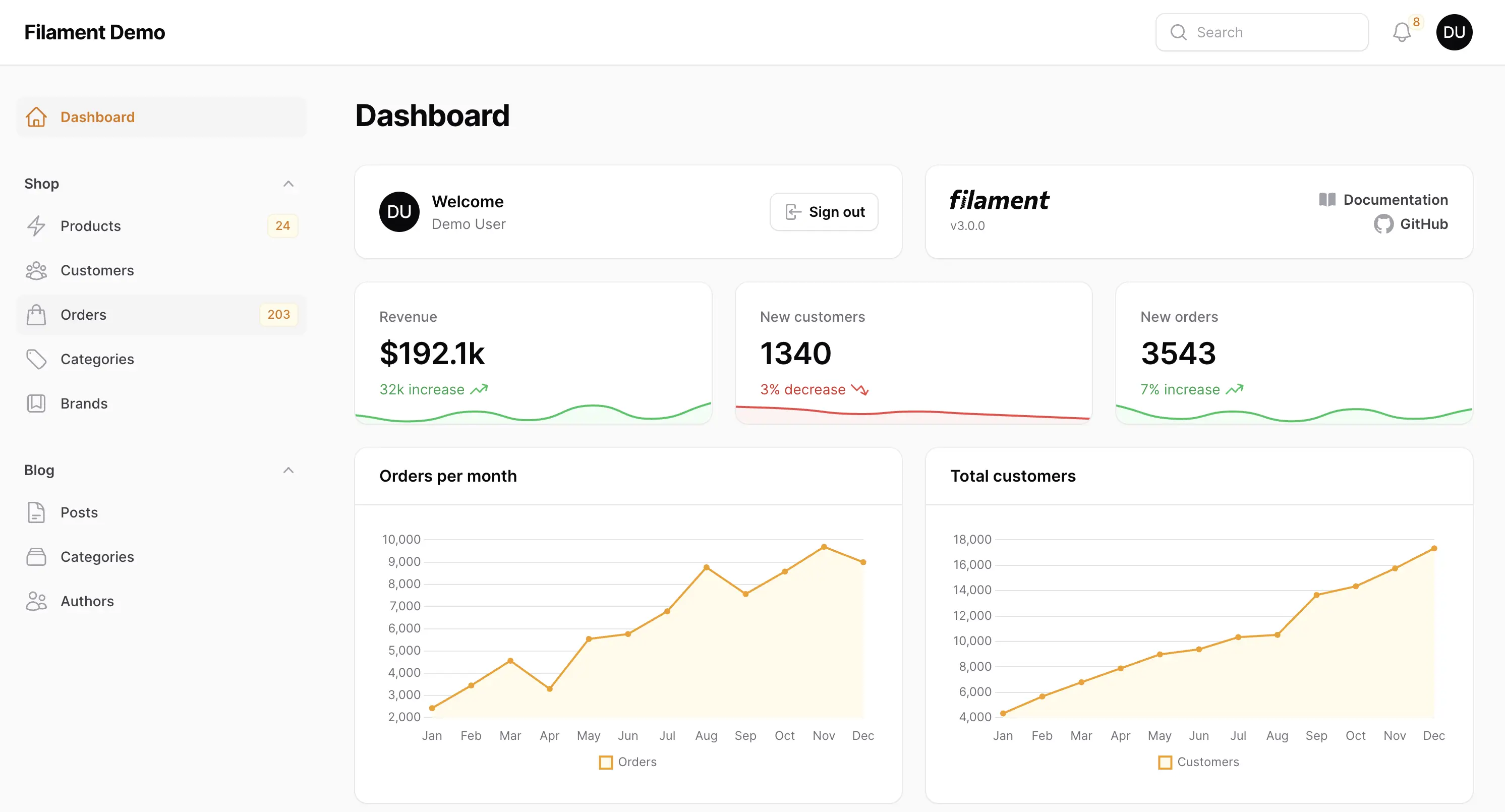The height and width of the screenshot is (812, 1505).
Task: Collapse the Shop navigation section
Action: (x=288, y=184)
